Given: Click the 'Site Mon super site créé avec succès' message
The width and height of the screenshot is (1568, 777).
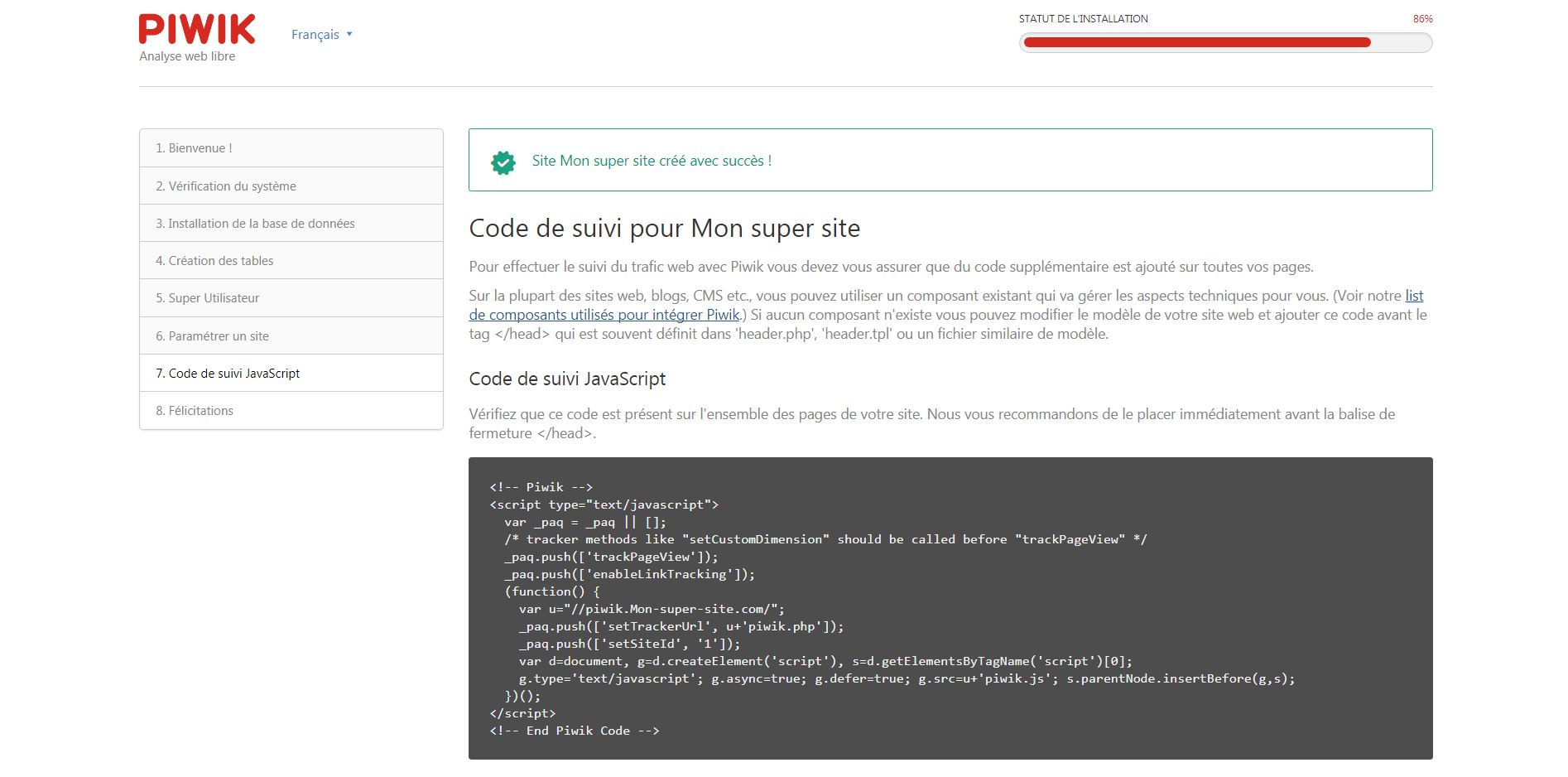Looking at the screenshot, I should click(x=652, y=161).
